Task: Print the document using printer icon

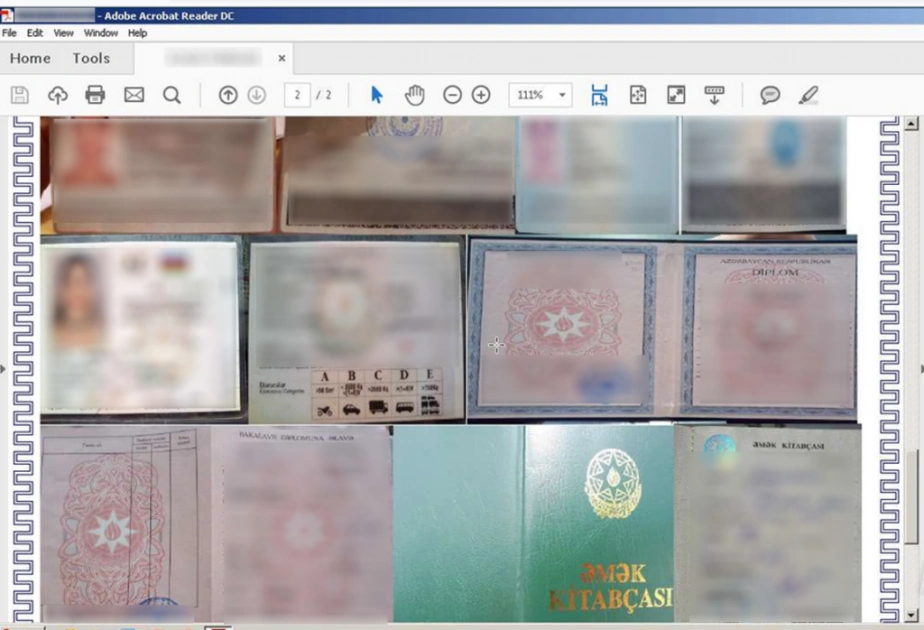Action: 95,95
